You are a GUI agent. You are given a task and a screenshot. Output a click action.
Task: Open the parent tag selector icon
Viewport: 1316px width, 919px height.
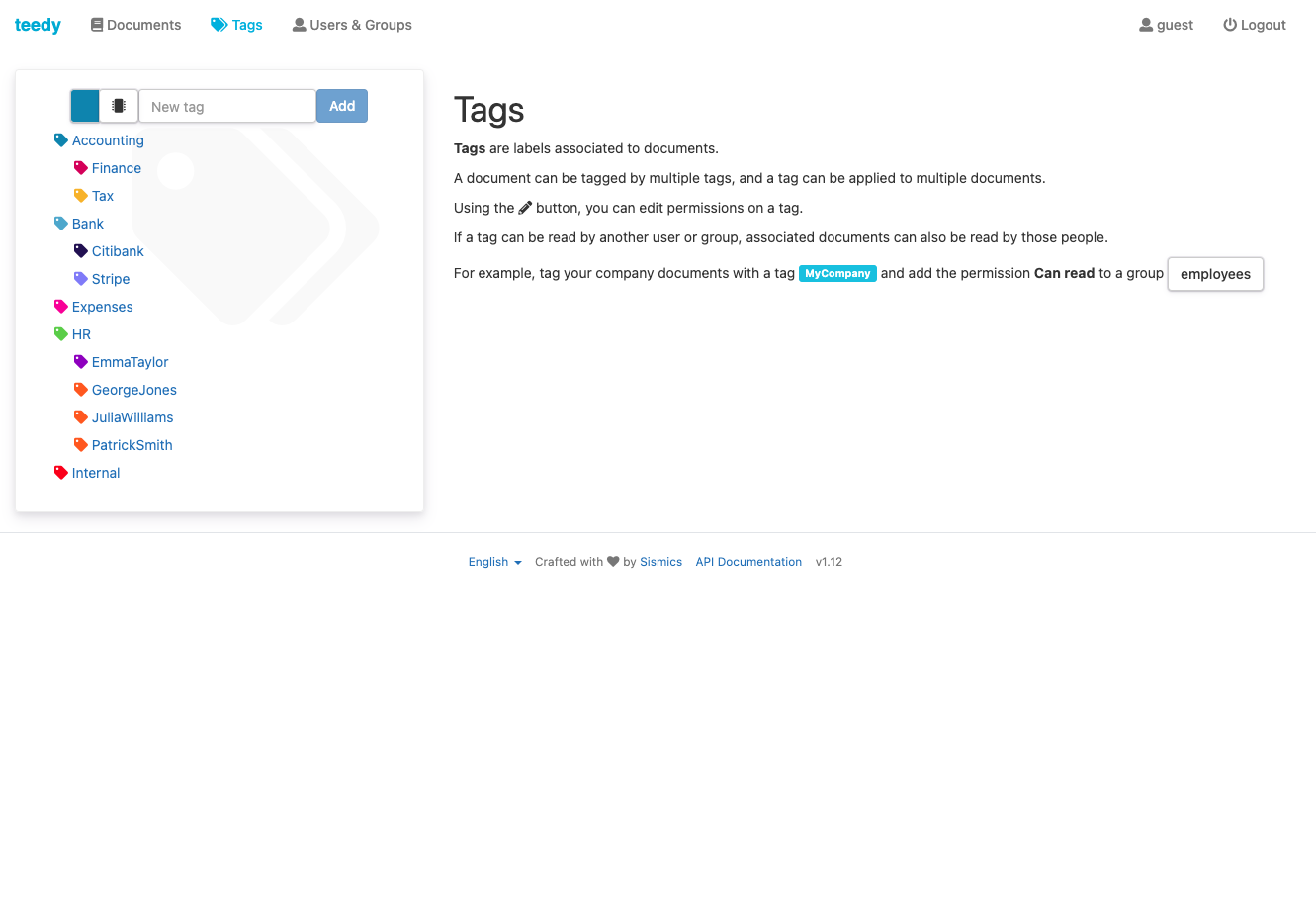119,106
